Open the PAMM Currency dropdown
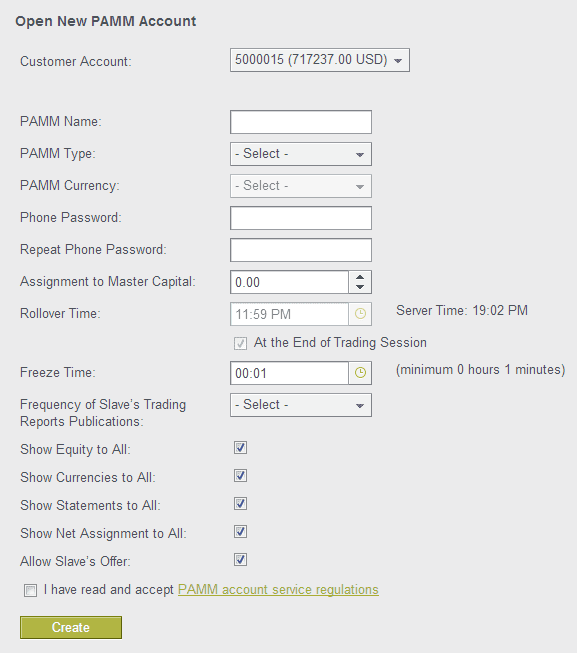This screenshot has width=577, height=653. (x=301, y=186)
